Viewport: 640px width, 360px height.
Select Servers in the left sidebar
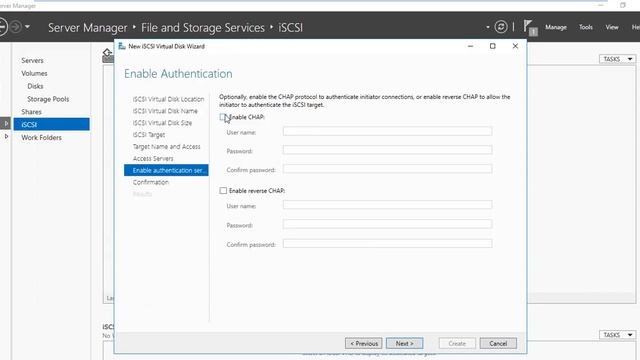[x=32, y=60]
